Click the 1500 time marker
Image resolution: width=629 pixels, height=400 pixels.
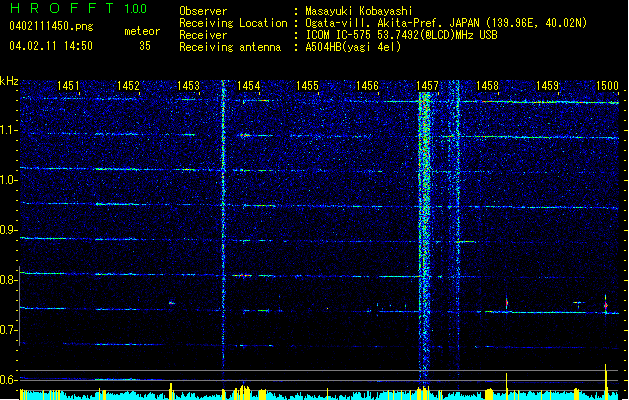point(607,85)
